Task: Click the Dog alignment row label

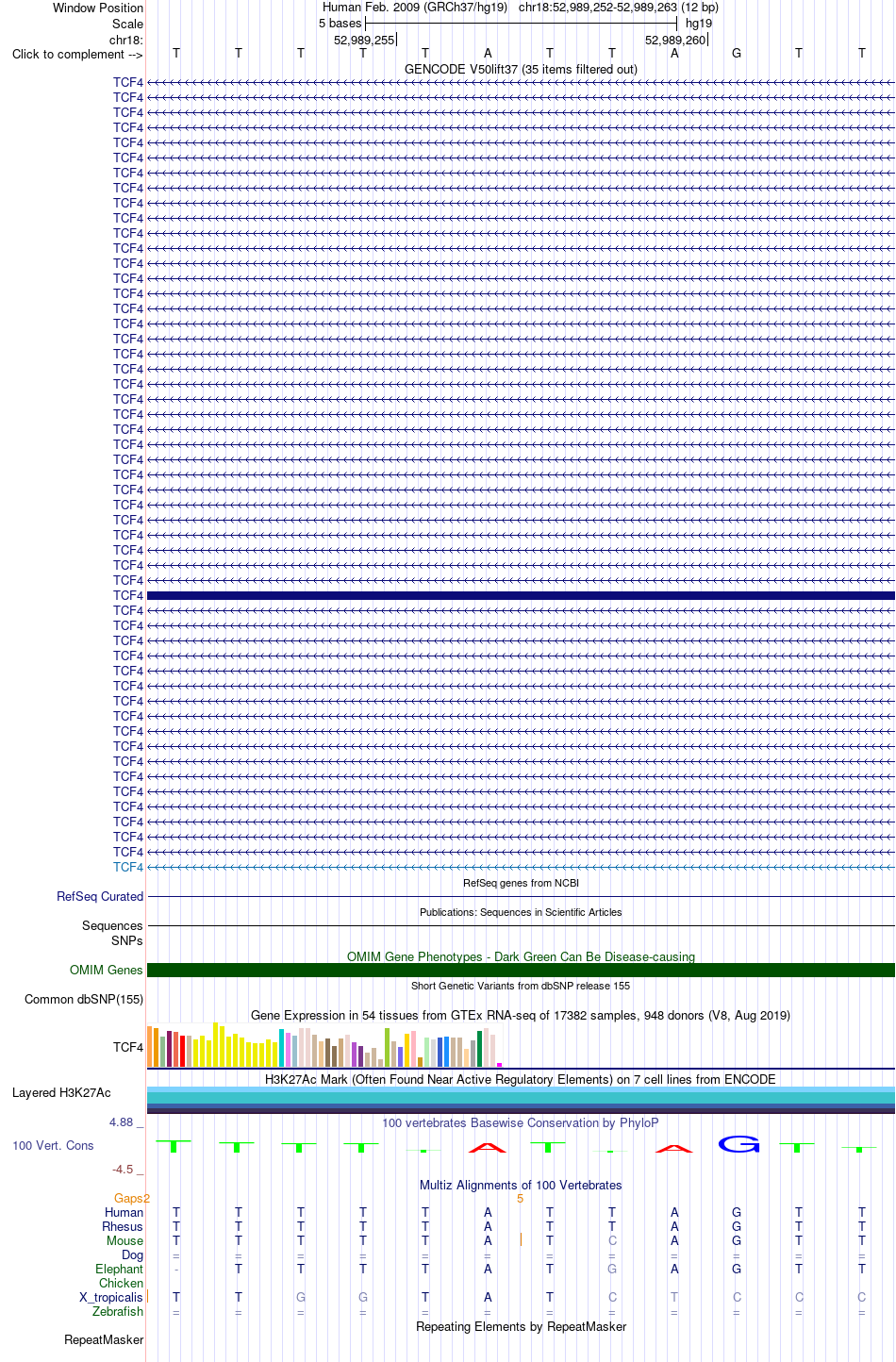Action: [x=133, y=1254]
